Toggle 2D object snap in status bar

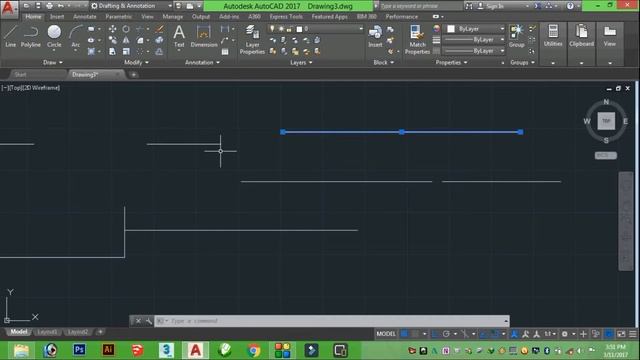(x=495, y=334)
